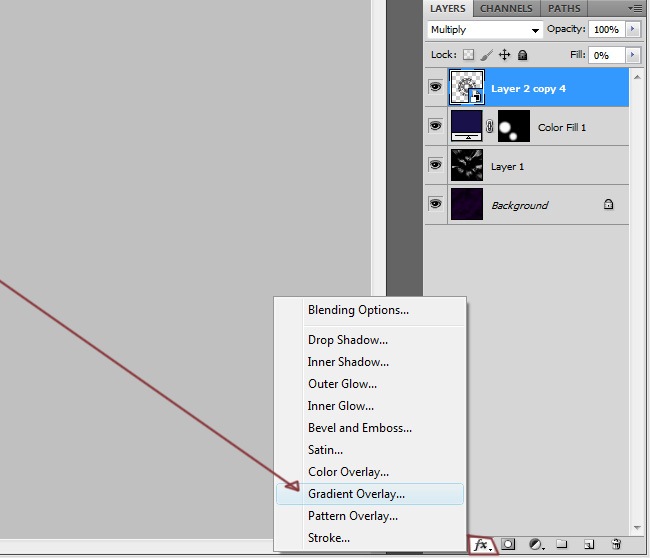Click the Opacity value field
Image resolution: width=650 pixels, height=558 pixels.
point(606,29)
